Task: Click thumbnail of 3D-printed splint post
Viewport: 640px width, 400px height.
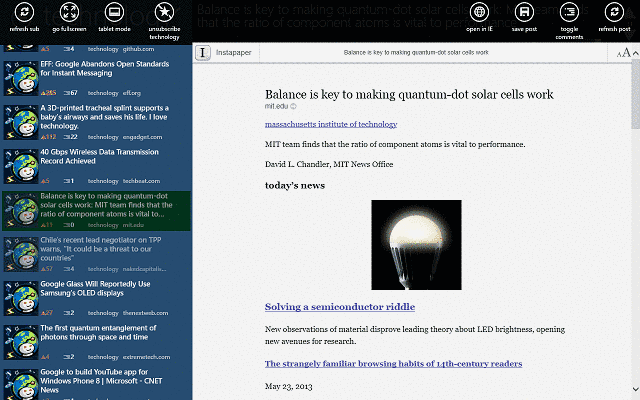Action: pyautogui.click(x=21, y=122)
